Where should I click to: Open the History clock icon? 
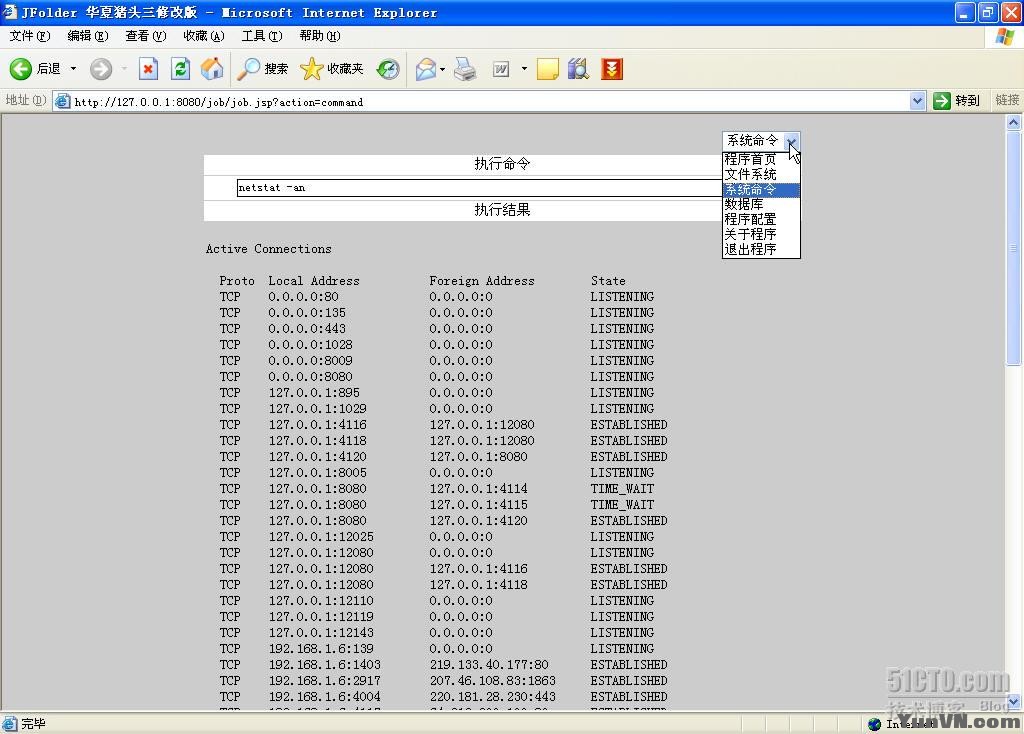pyautogui.click(x=388, y=69)
